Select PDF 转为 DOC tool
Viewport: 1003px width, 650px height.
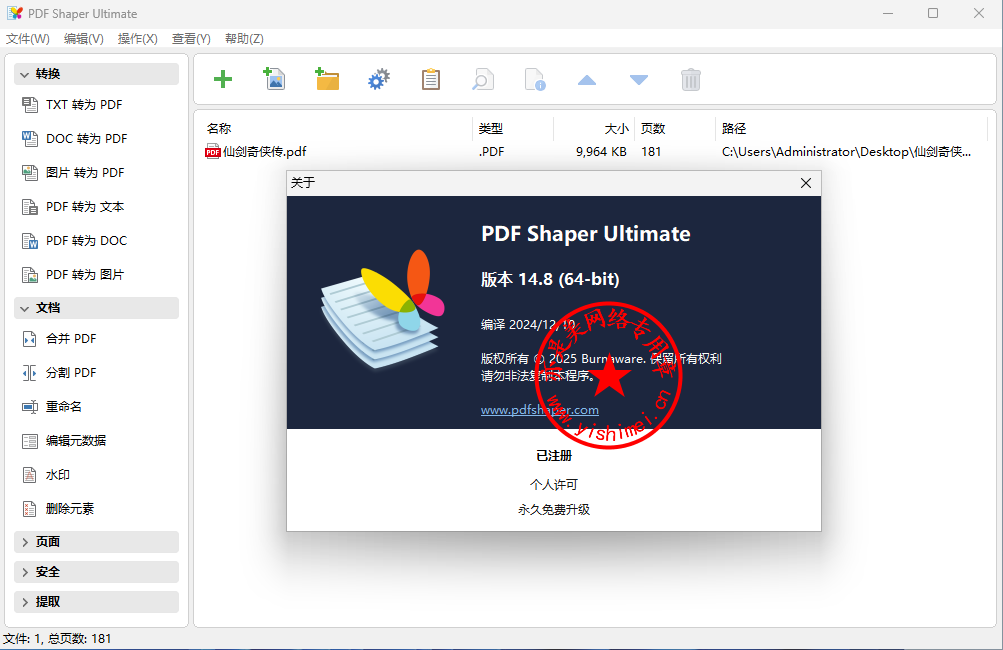(86, 241)
